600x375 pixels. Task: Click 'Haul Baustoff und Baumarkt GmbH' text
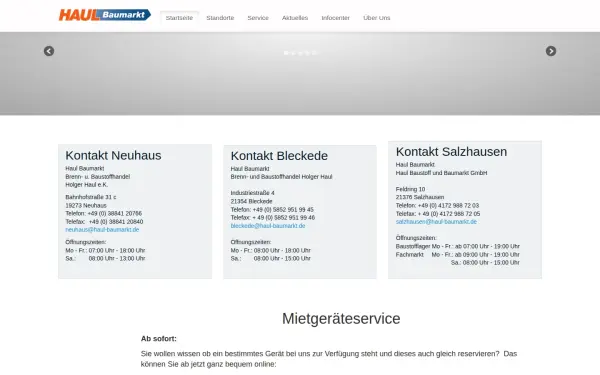point(442,173)
